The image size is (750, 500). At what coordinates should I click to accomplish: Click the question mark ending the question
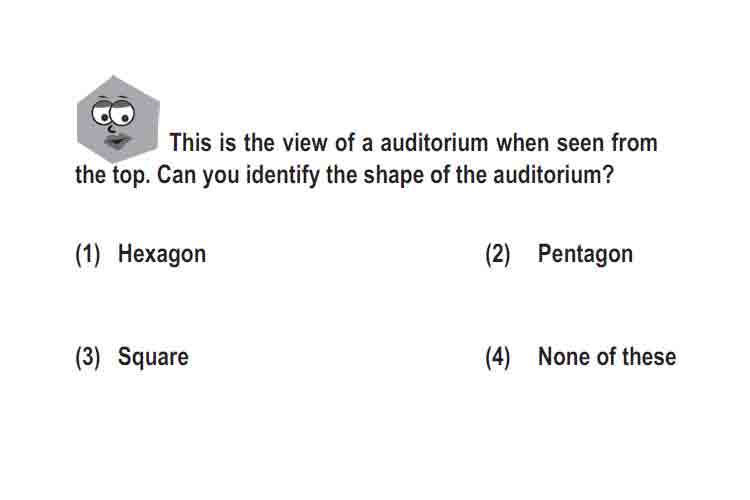point(608,174)
